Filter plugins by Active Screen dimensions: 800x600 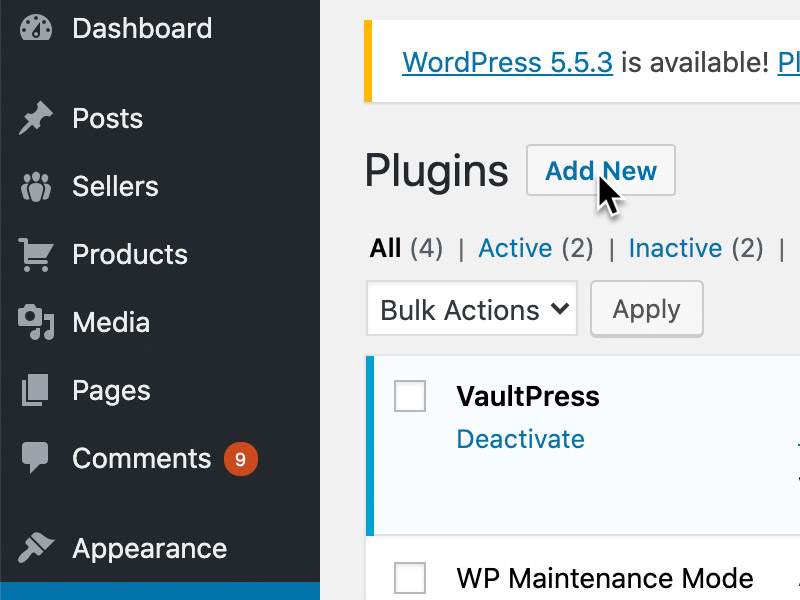click(515, 248)
